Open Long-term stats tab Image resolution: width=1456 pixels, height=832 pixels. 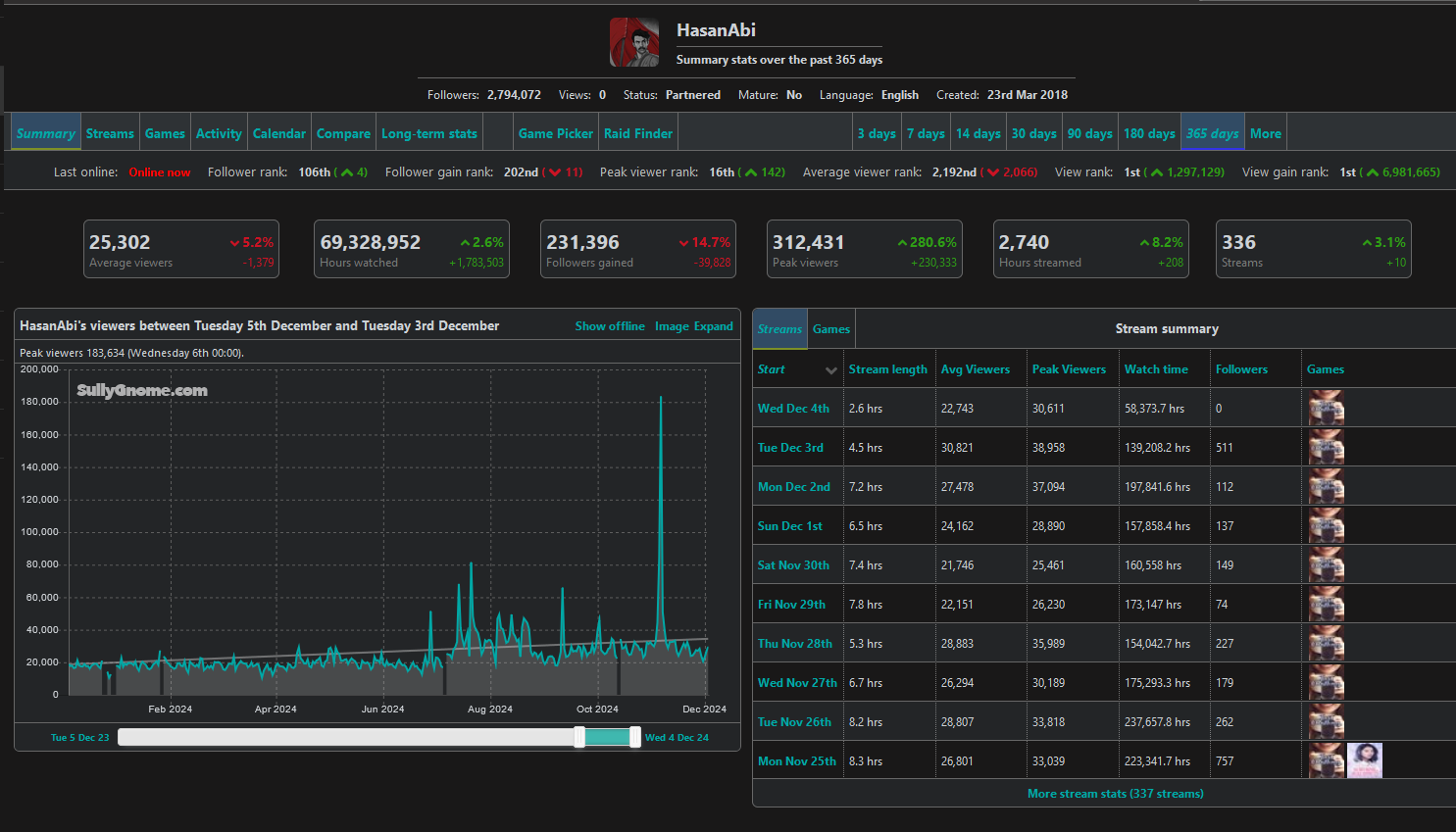(429, 133)
